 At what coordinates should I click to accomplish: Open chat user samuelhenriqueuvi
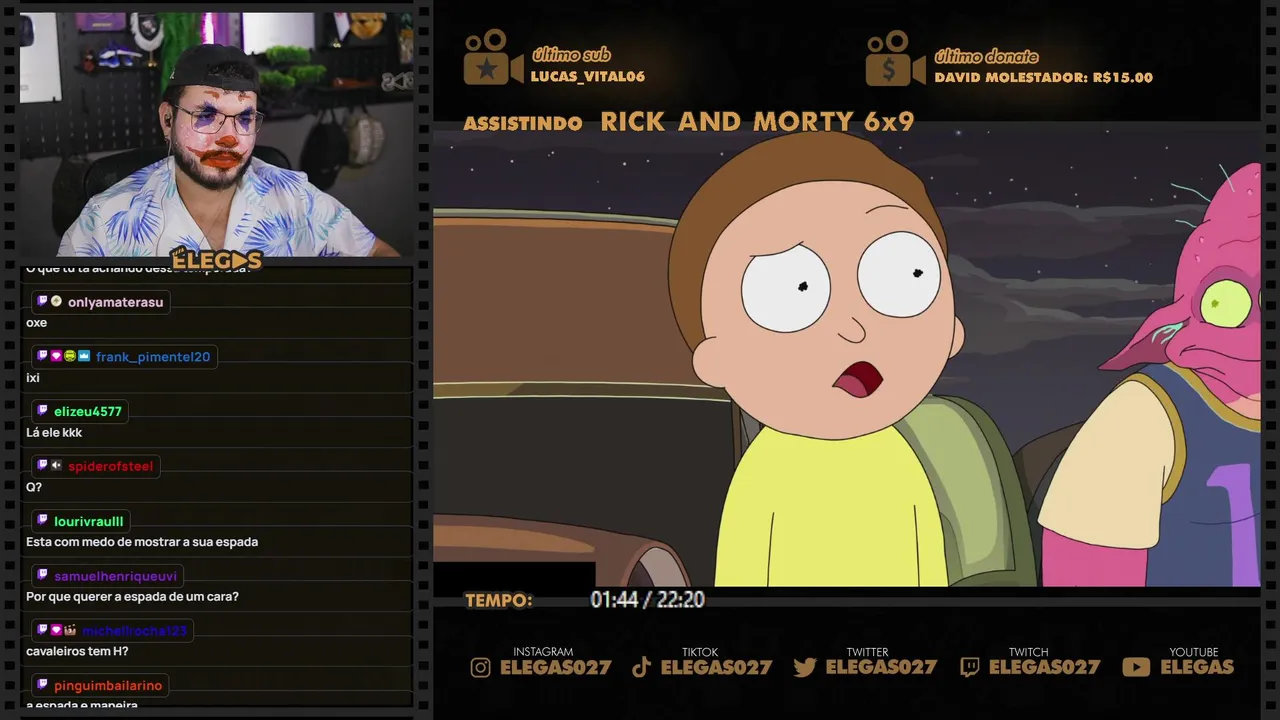116,576
